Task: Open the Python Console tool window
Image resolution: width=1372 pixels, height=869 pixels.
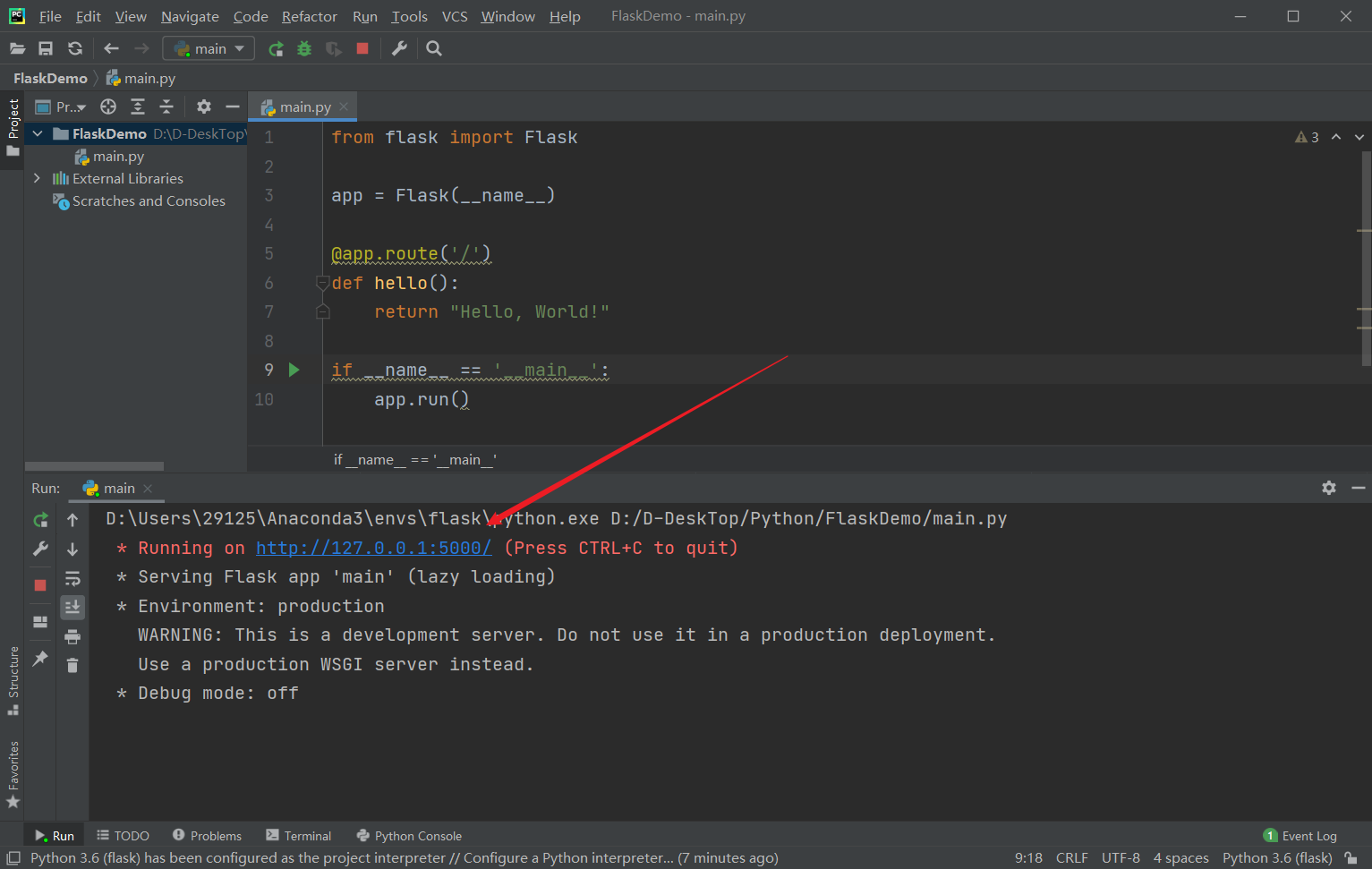Action: pos(409,835)
